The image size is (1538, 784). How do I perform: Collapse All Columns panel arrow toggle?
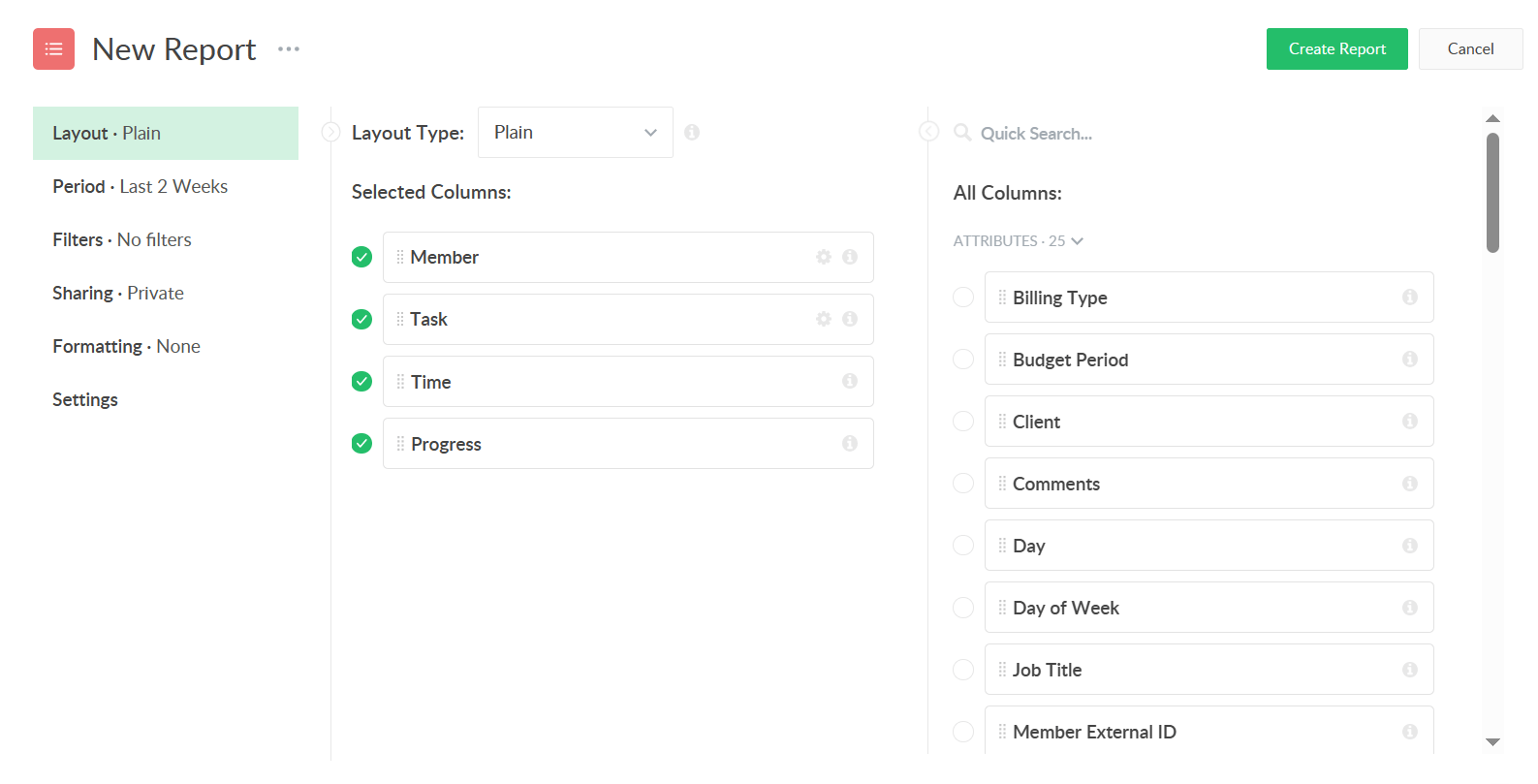(x=928, y=131)
